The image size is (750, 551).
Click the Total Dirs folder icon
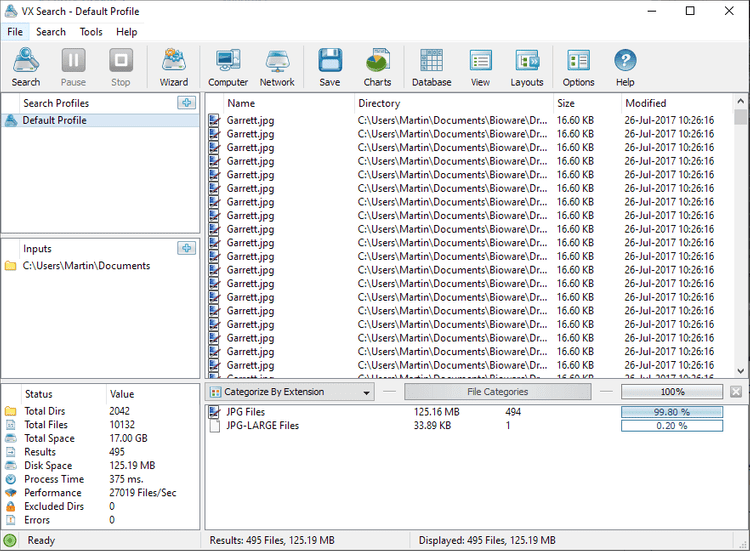[11, 411]
